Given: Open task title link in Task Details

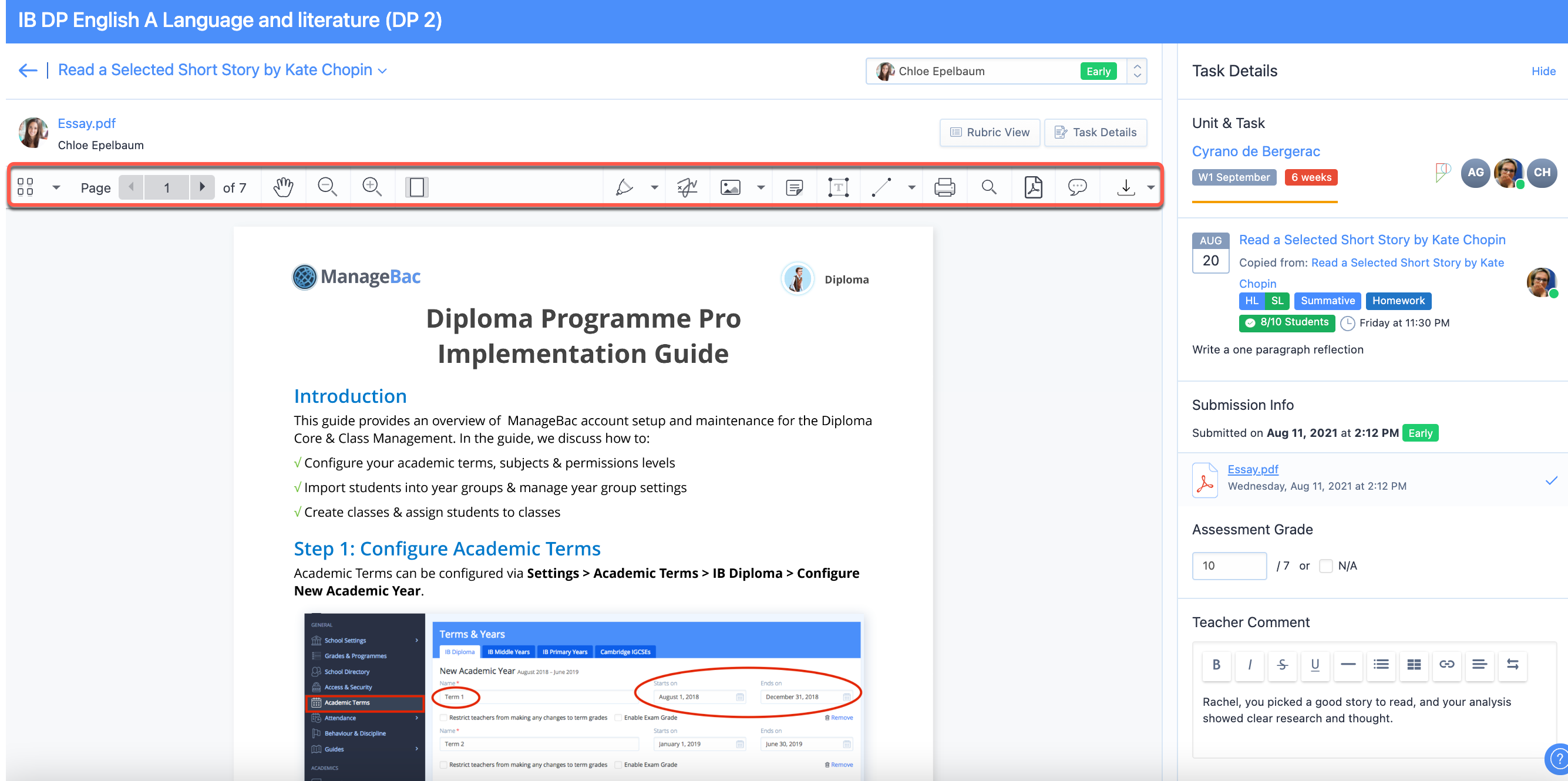Looking at the screenshot, I should pos(1372,239).
